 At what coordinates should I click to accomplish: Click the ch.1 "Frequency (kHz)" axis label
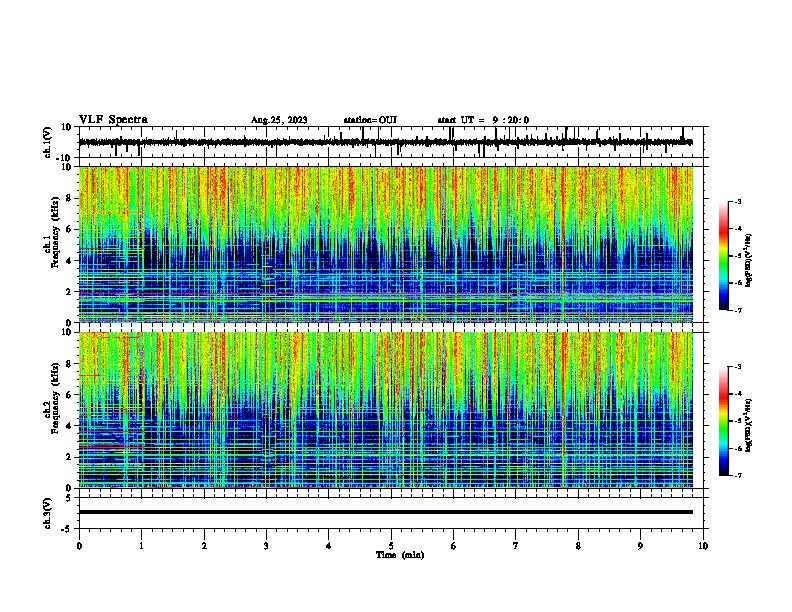(55, 232)
